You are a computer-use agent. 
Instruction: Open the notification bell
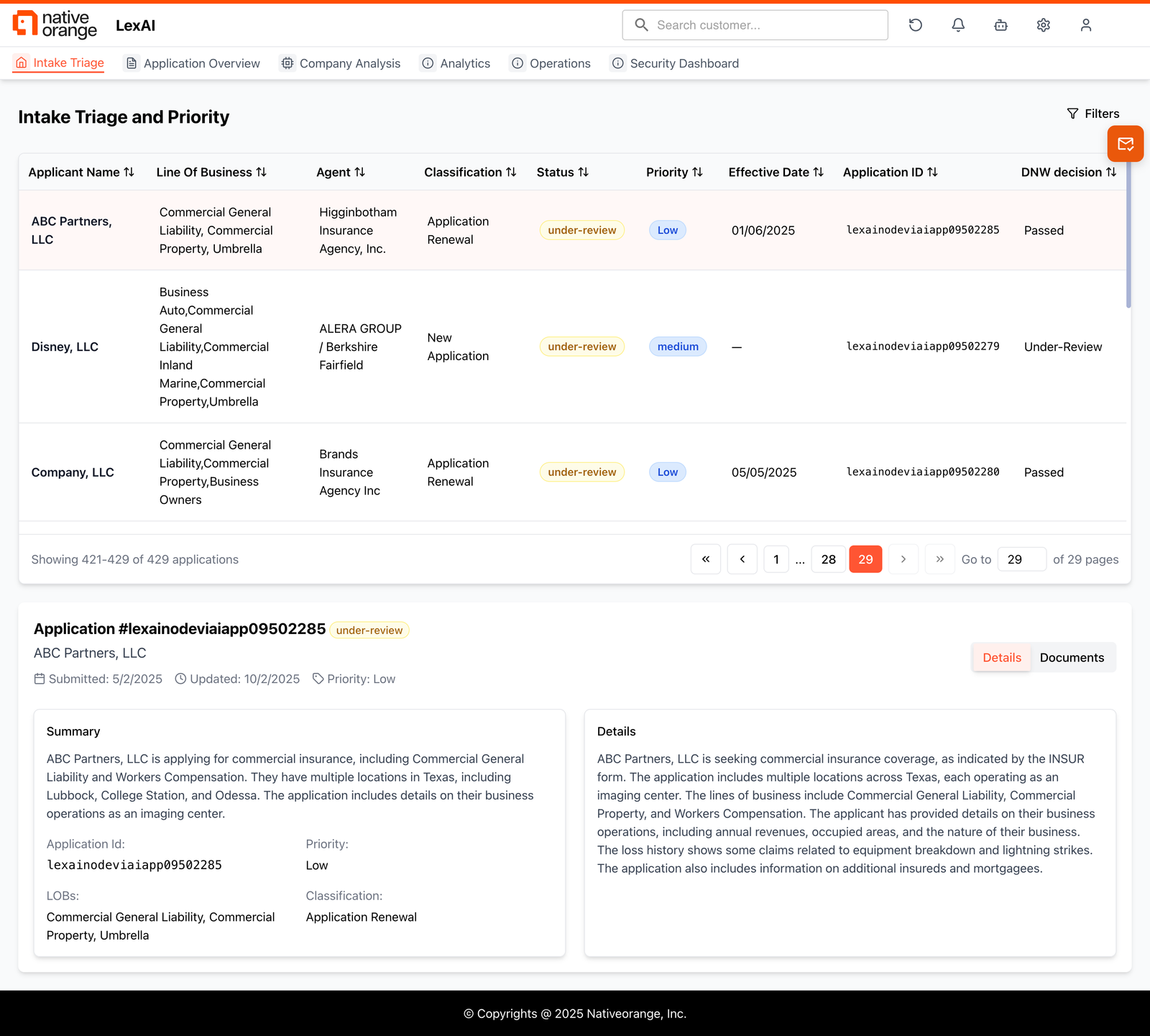pos(957,24)
